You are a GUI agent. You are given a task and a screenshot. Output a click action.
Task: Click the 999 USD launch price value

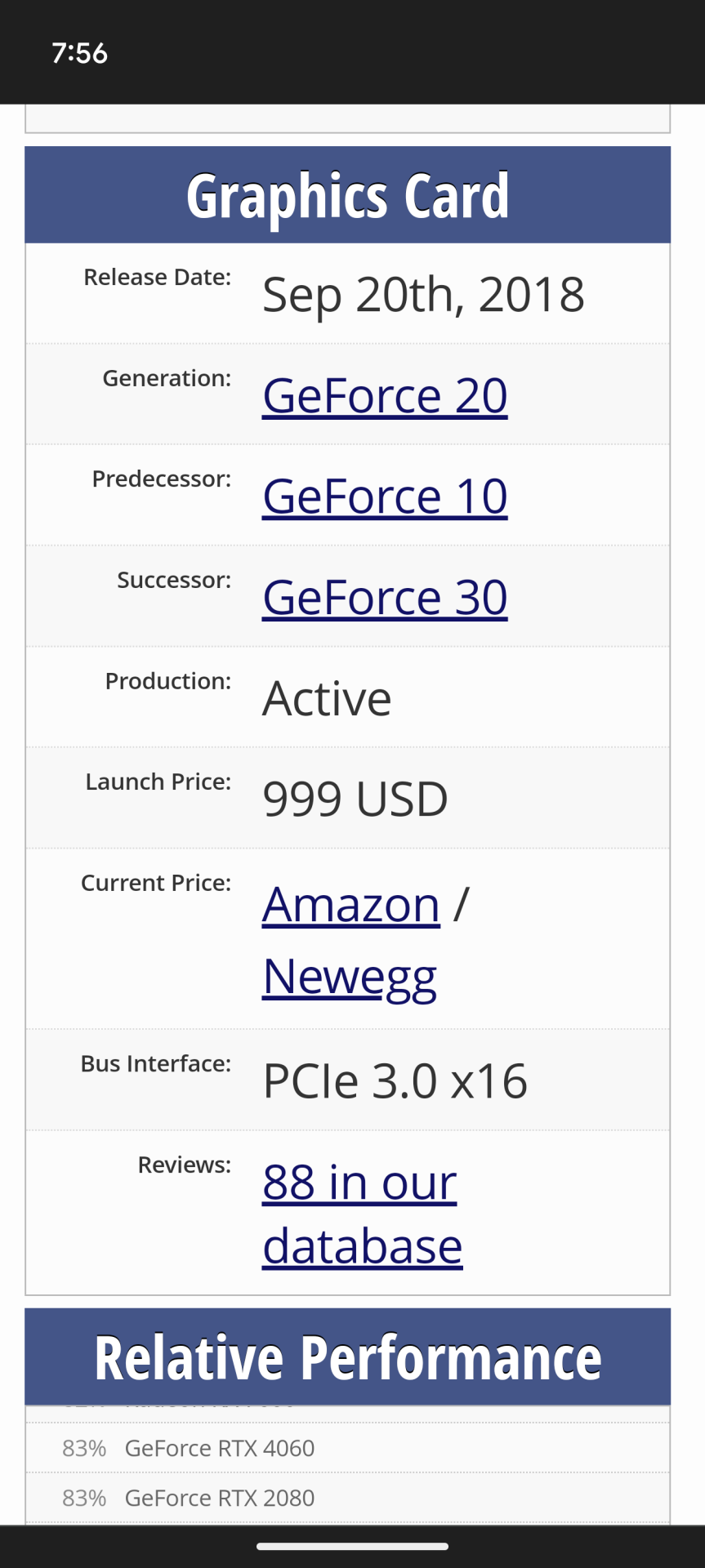(x=355, y=799)
